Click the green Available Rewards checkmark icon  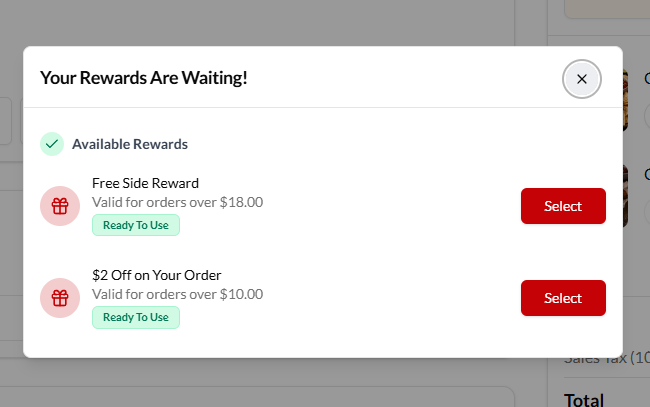52,144
